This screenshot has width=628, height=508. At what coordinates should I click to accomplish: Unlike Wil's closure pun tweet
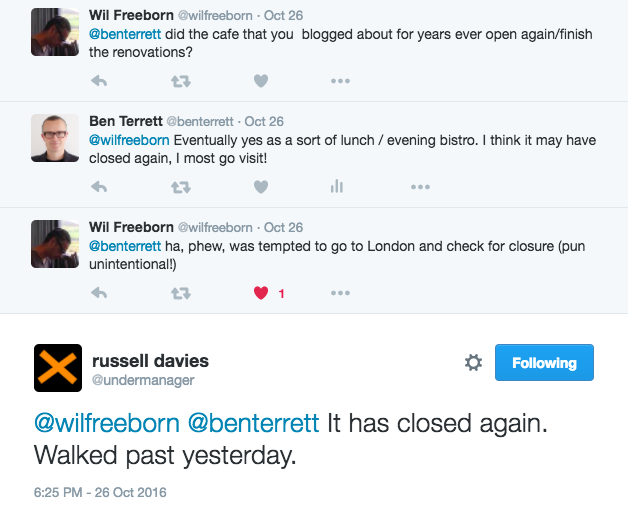262,293
